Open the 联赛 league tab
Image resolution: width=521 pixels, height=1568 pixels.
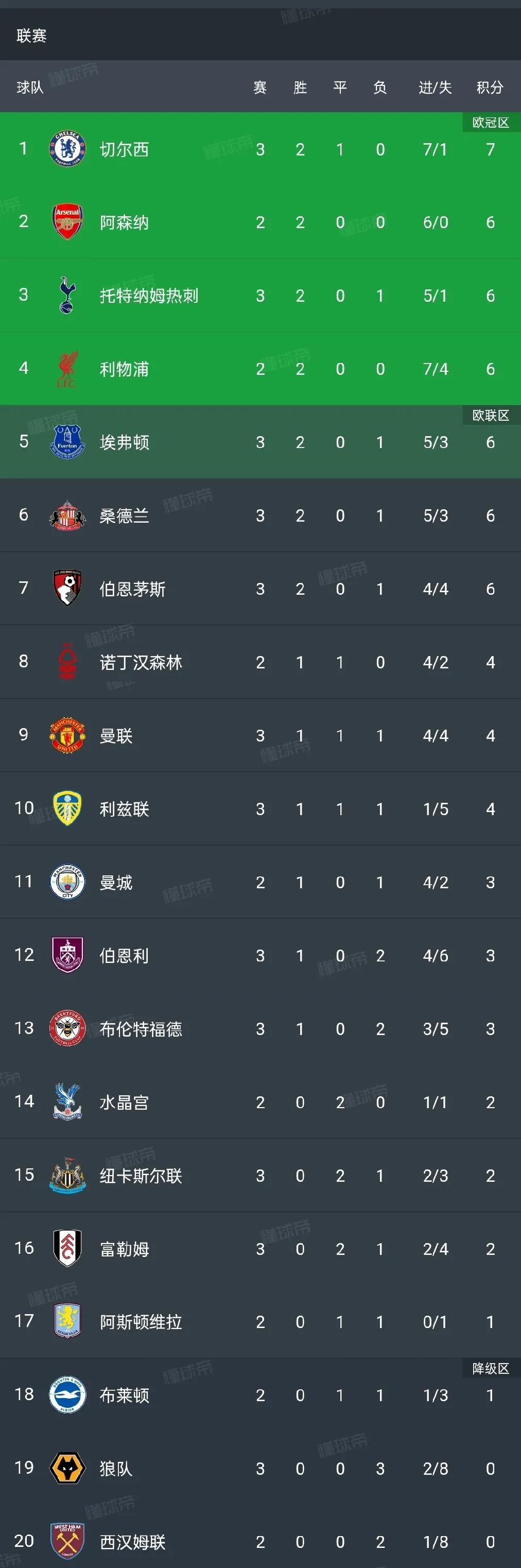point(31,36)
